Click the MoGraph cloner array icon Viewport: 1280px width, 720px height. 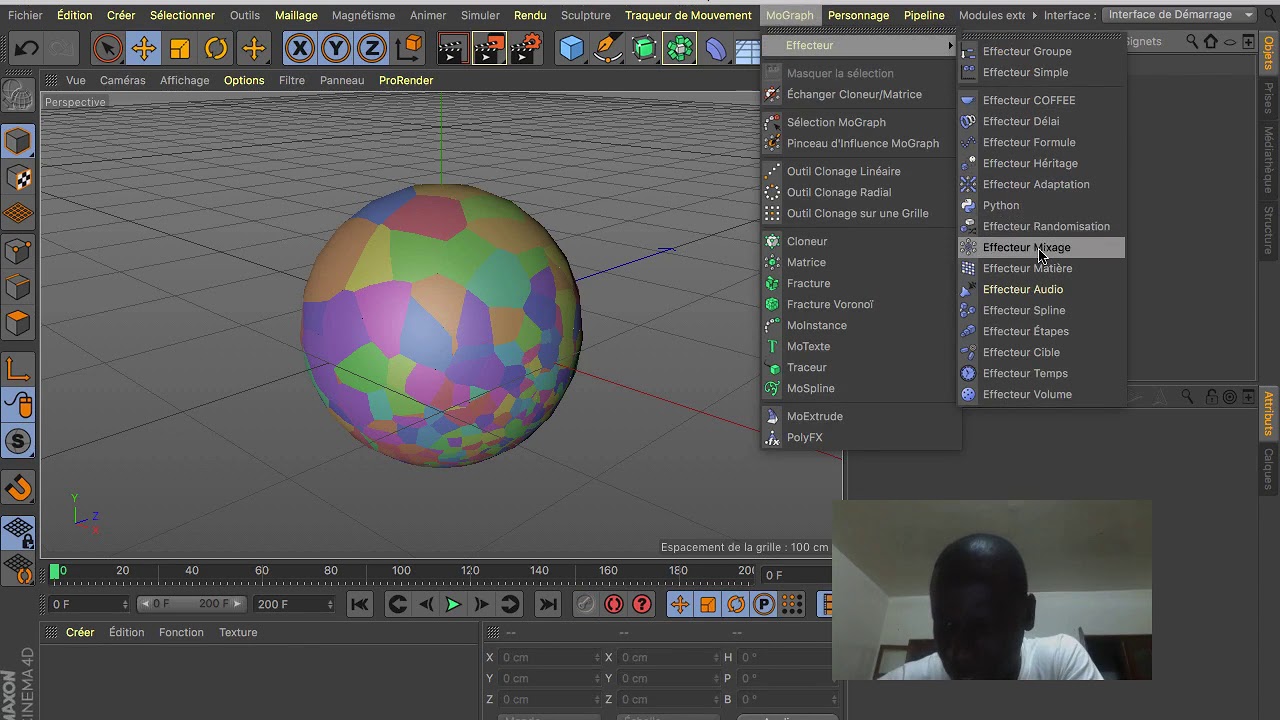[679, 48]
